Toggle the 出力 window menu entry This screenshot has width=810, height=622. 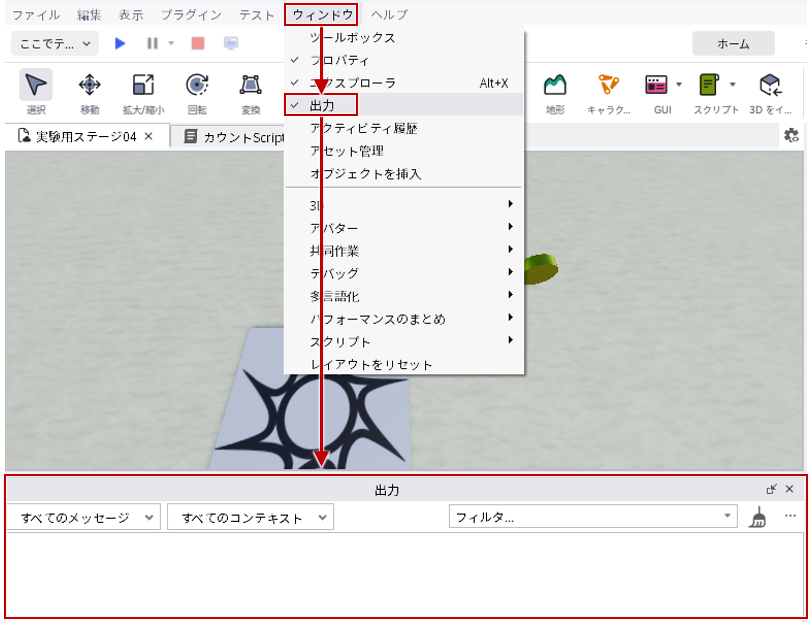[404, 105]
